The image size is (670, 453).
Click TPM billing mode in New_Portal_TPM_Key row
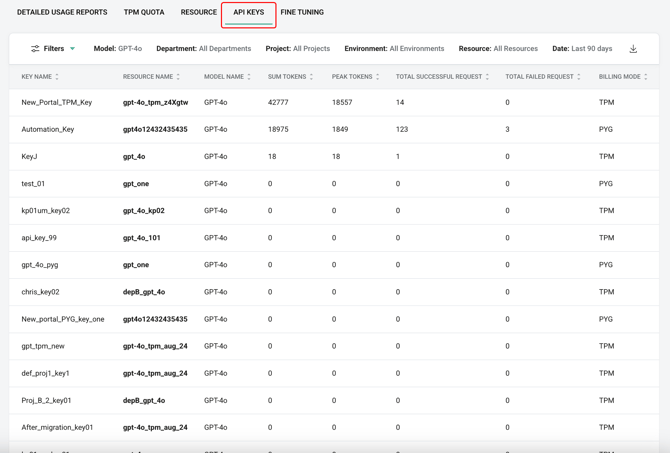click(x=606, y=103)
